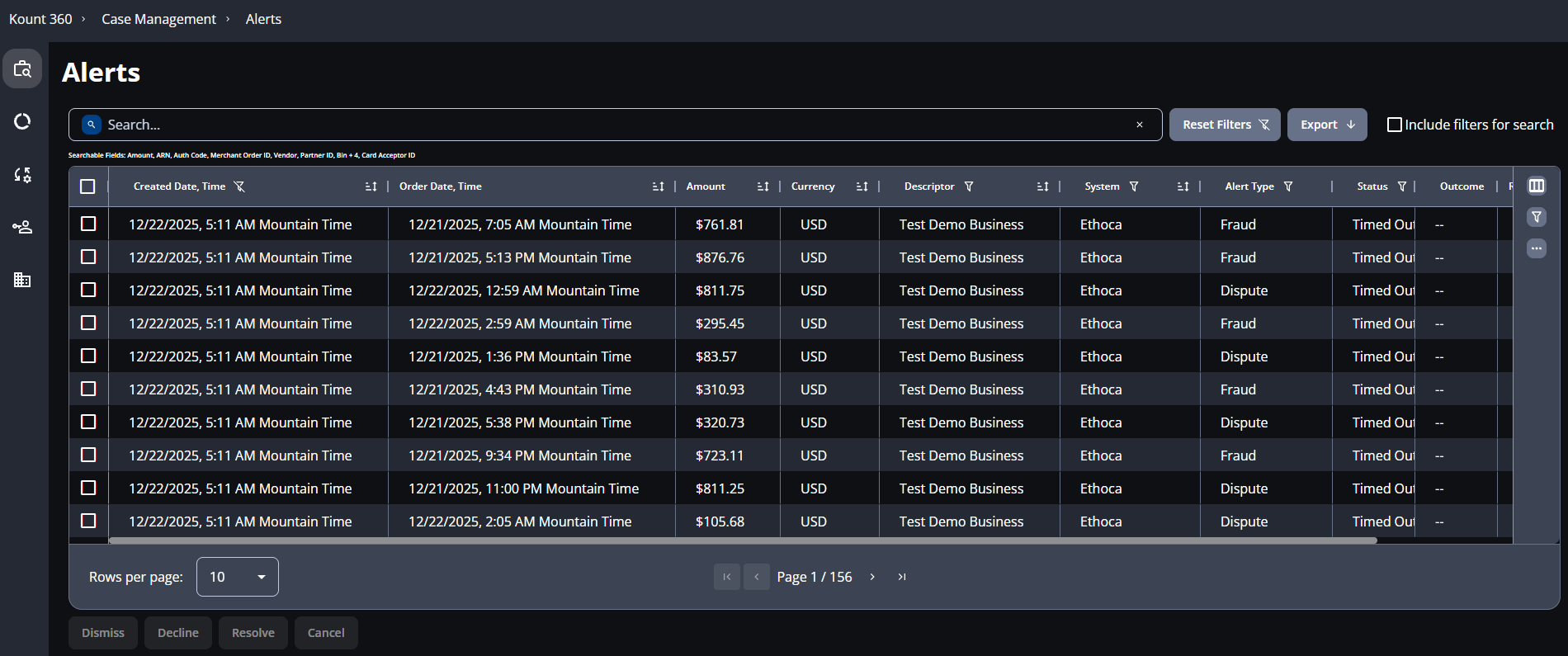Sort by Created Date, Time
The image size is (1568, 656).
(x=371, y=186)
